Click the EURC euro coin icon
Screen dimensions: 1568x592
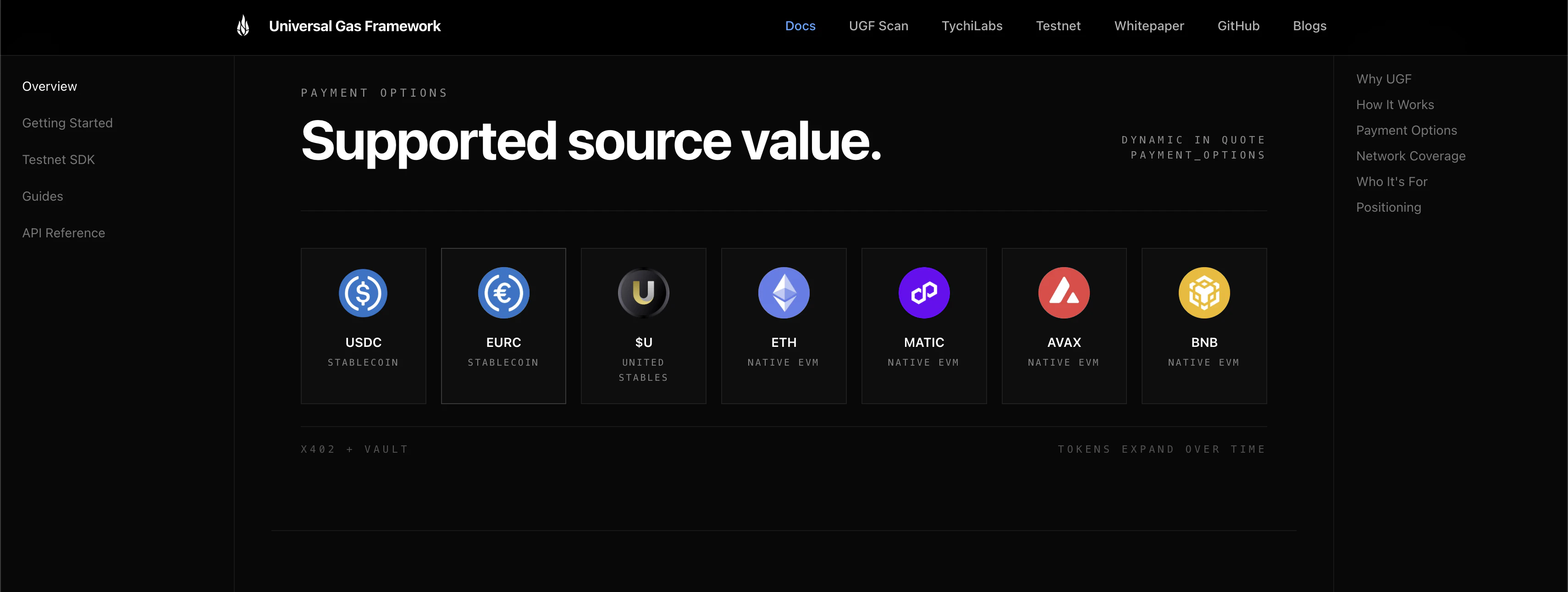[x=503, y=293]
